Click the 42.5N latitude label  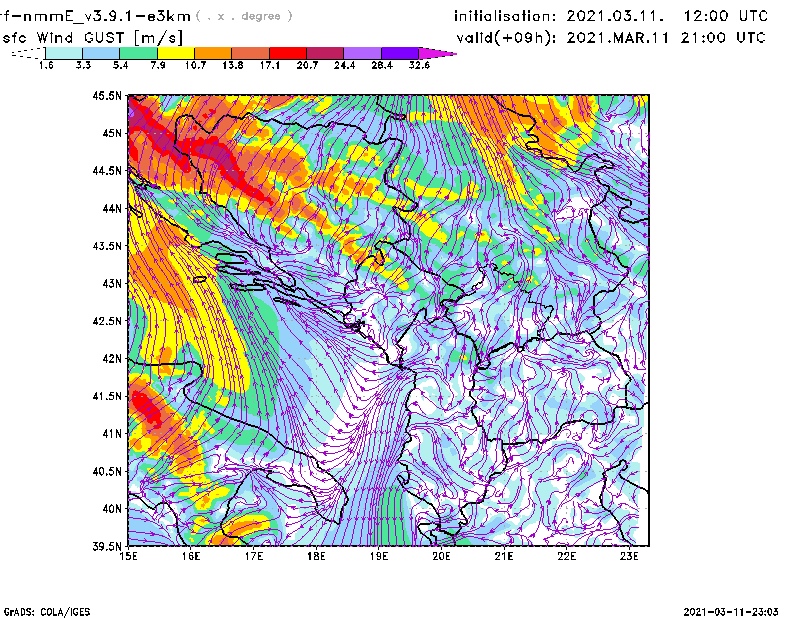(107, 321)
